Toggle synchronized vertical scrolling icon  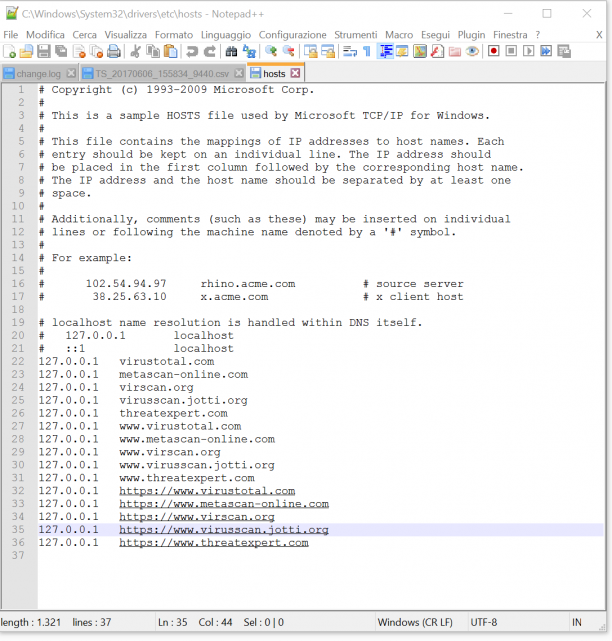coord(310,52)
